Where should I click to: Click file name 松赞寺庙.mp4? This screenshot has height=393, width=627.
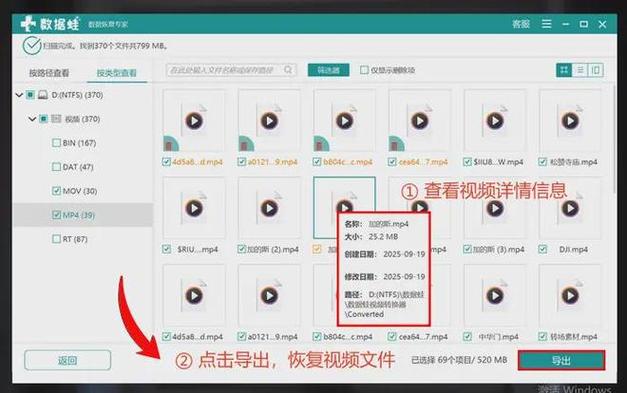[x=573, y=162]
